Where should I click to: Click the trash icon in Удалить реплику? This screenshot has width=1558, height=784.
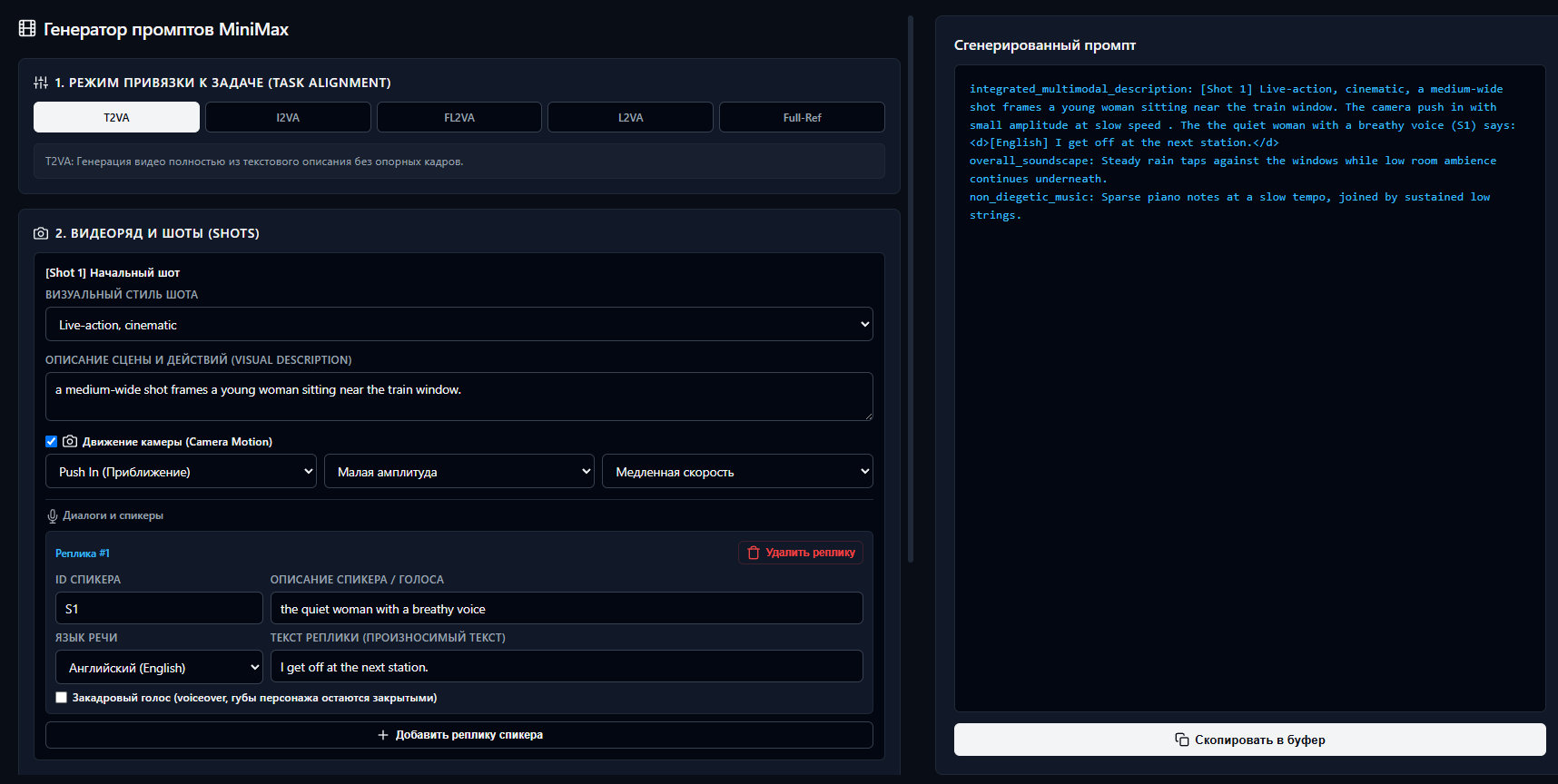point(754,553)
